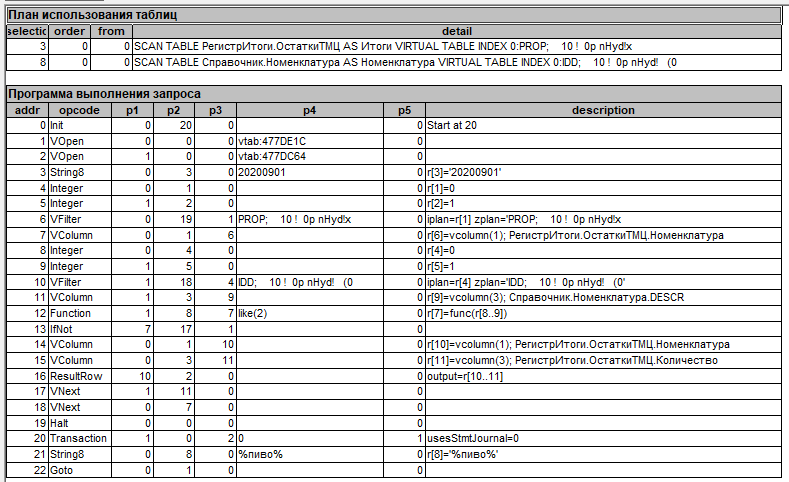
Task: Select the SCAN TABLE Справочник.Номенклатура detail cell
Action: (457, 63)
